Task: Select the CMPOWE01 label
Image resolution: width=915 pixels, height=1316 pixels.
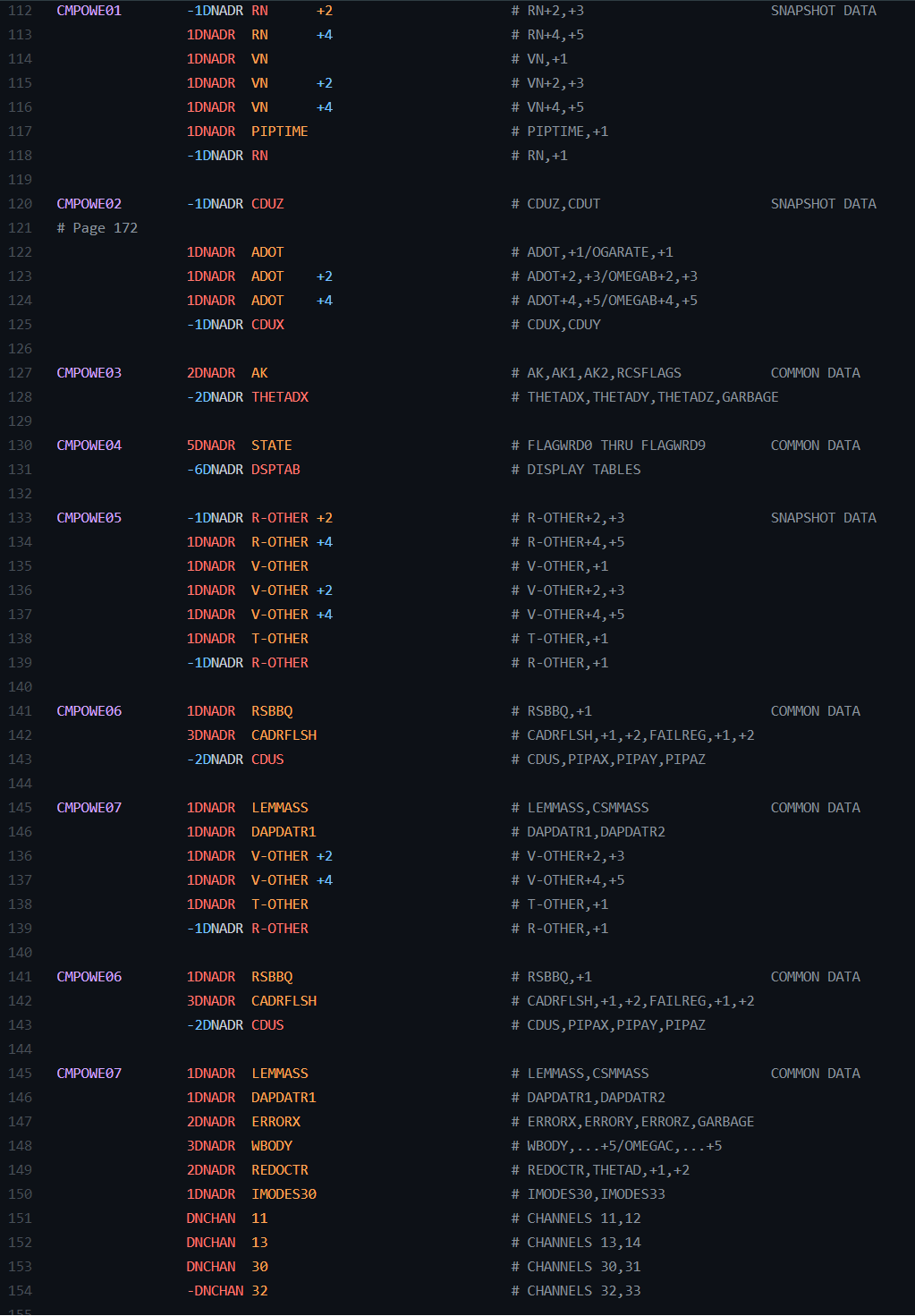Action: pyautogui.click(x=89, y=11)
